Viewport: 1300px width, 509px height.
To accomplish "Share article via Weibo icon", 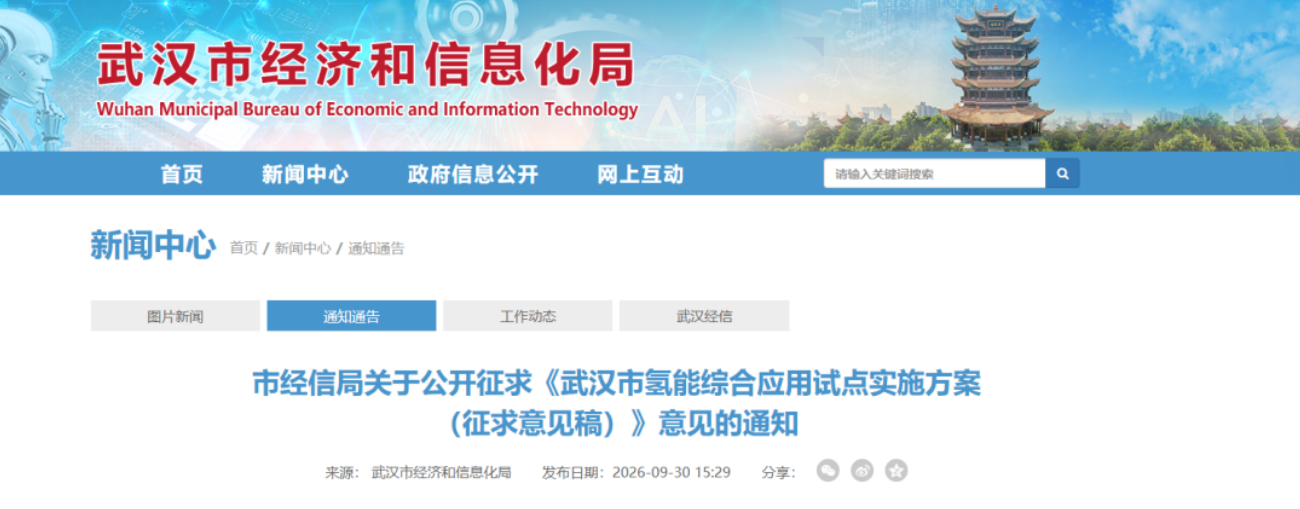I will pos(862,471).
